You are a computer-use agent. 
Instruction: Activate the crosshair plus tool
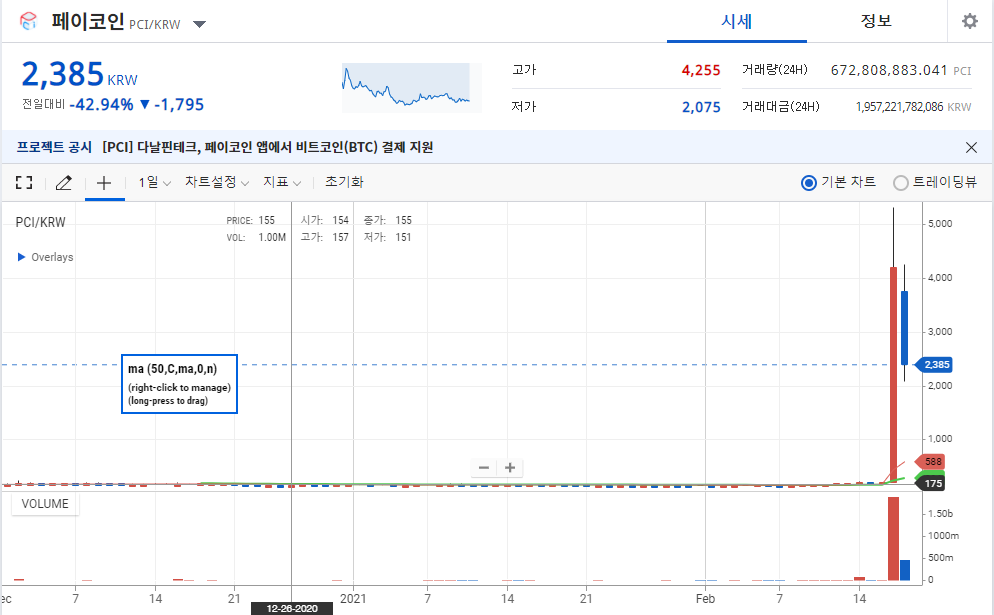click(x=104, y=183)
